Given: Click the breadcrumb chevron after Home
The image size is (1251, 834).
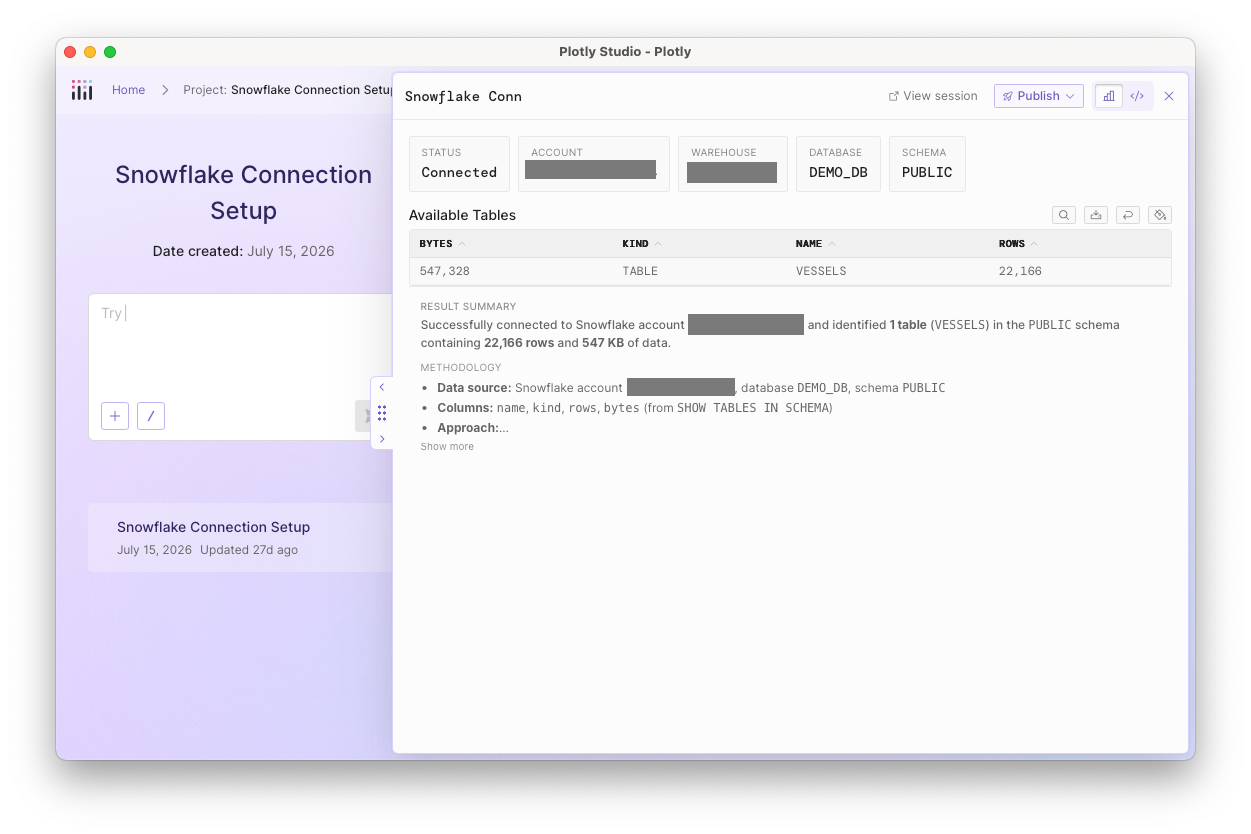Looking at the screenshot, I should point(165,90).
